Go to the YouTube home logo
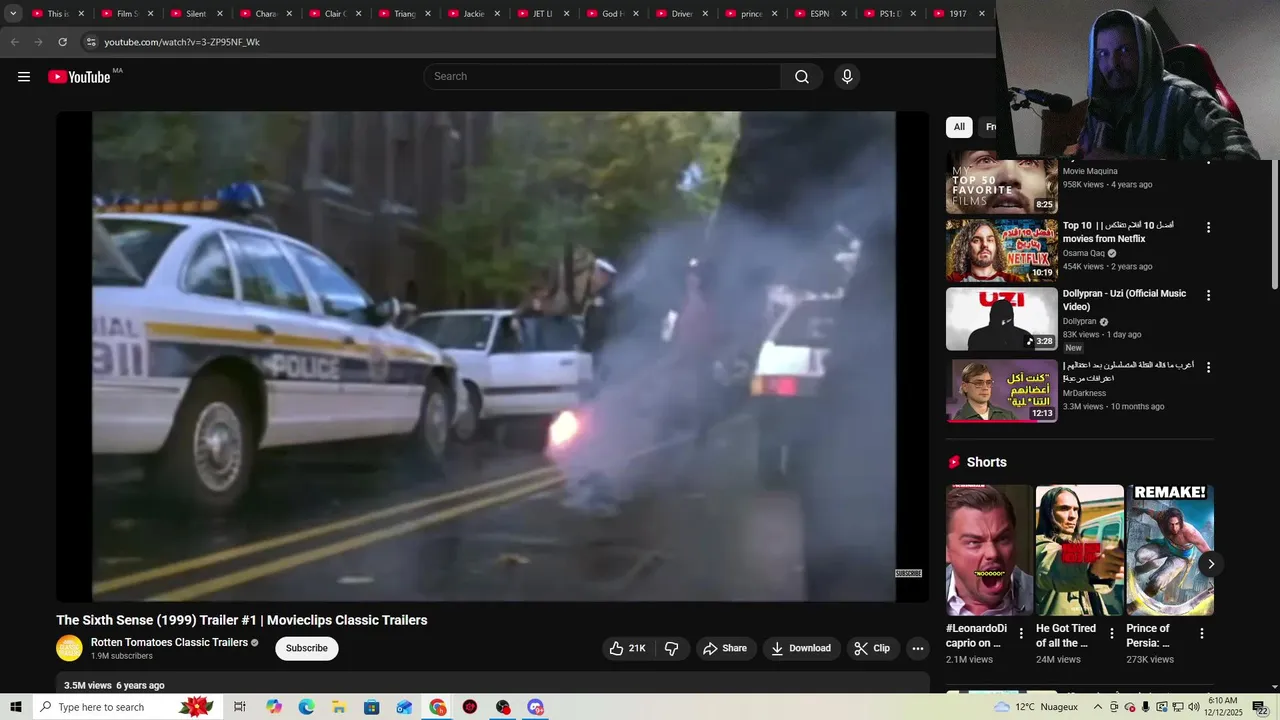The image size is (1280, 720). coord(79,77)
